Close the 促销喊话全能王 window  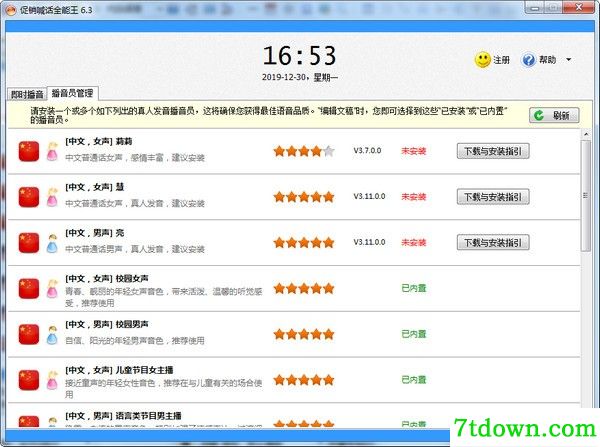pyautogui.click(x=580, y=7)
